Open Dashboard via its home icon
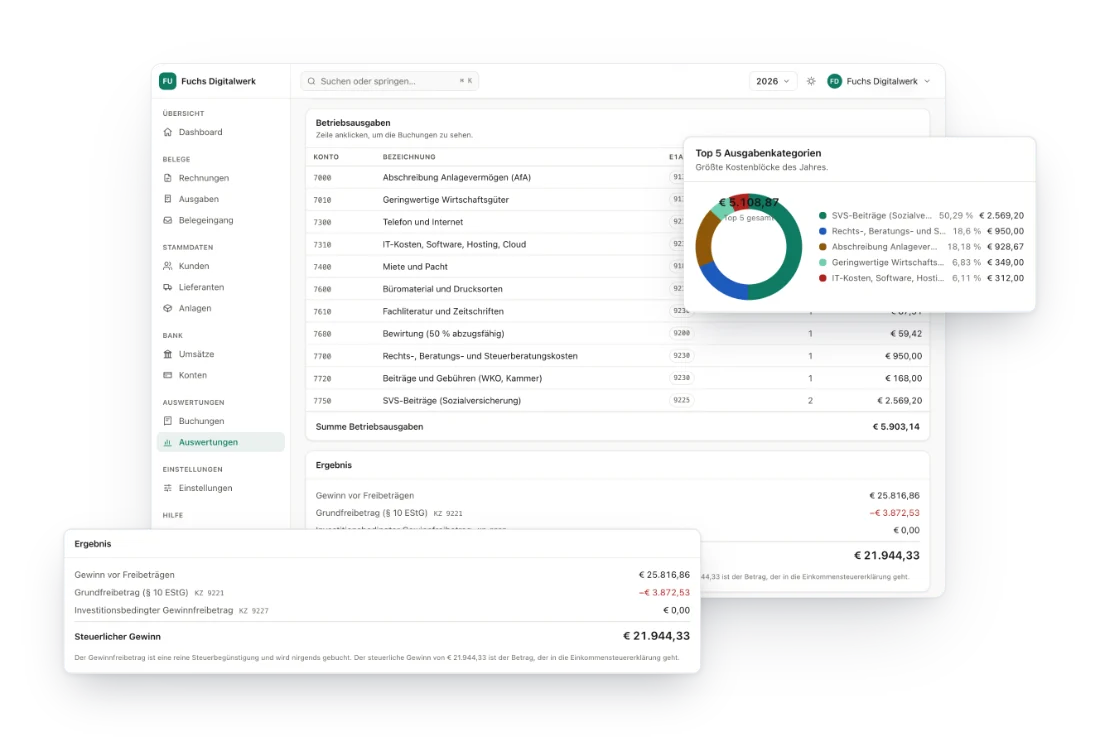Viewport: 1100px width, 737px height. [x=168, y=132]
